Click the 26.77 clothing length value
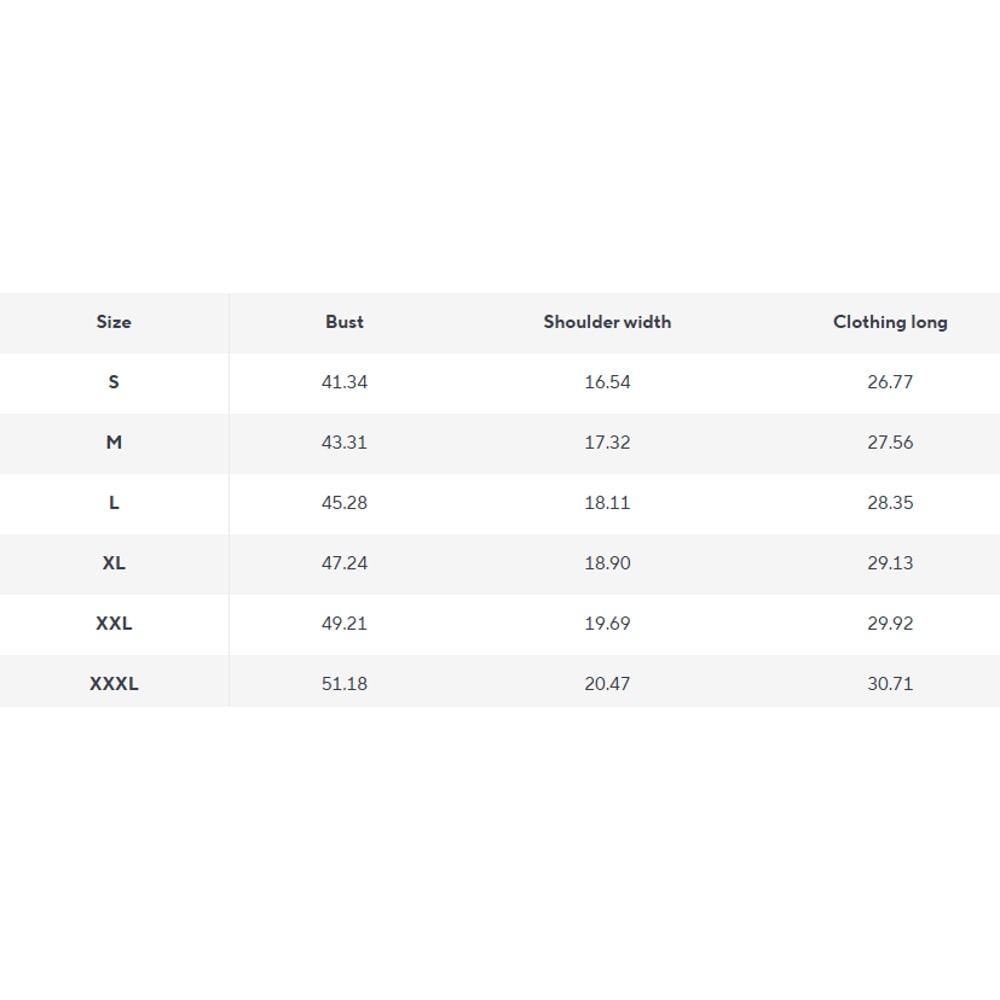1000x1000 pixels. click(890, 382)
